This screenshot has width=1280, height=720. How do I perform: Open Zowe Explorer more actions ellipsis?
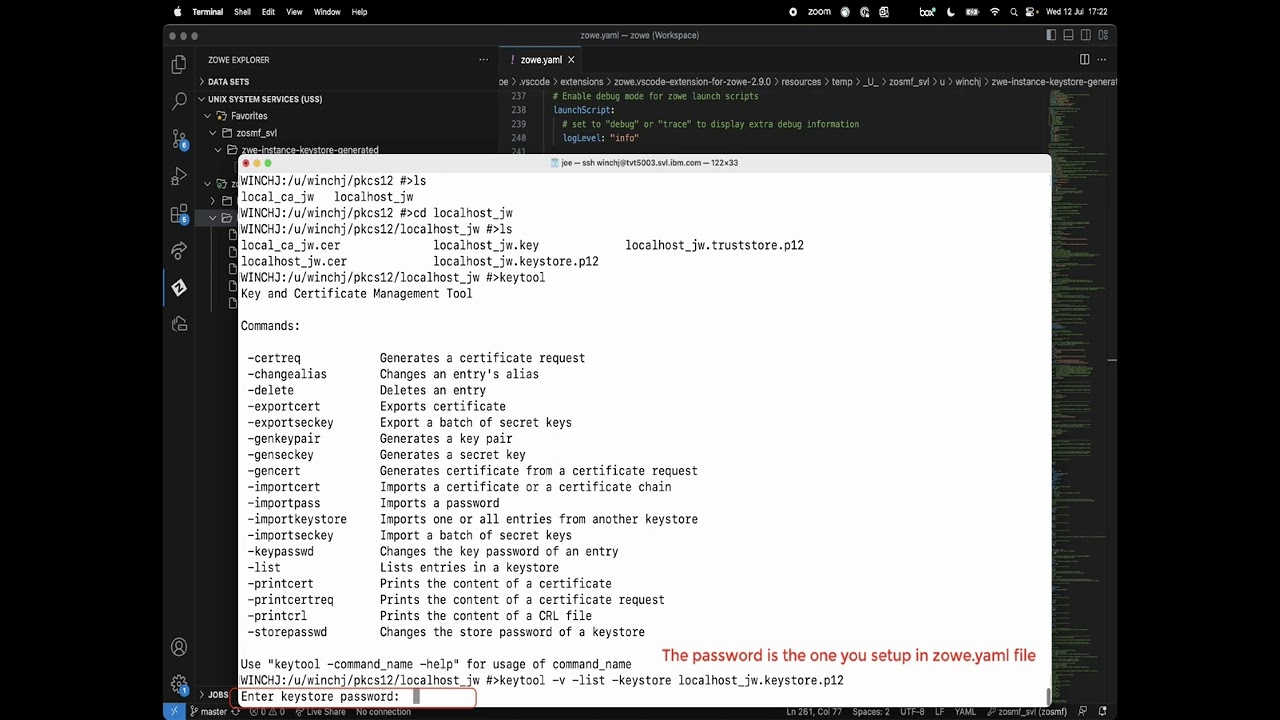click(483, 60)
